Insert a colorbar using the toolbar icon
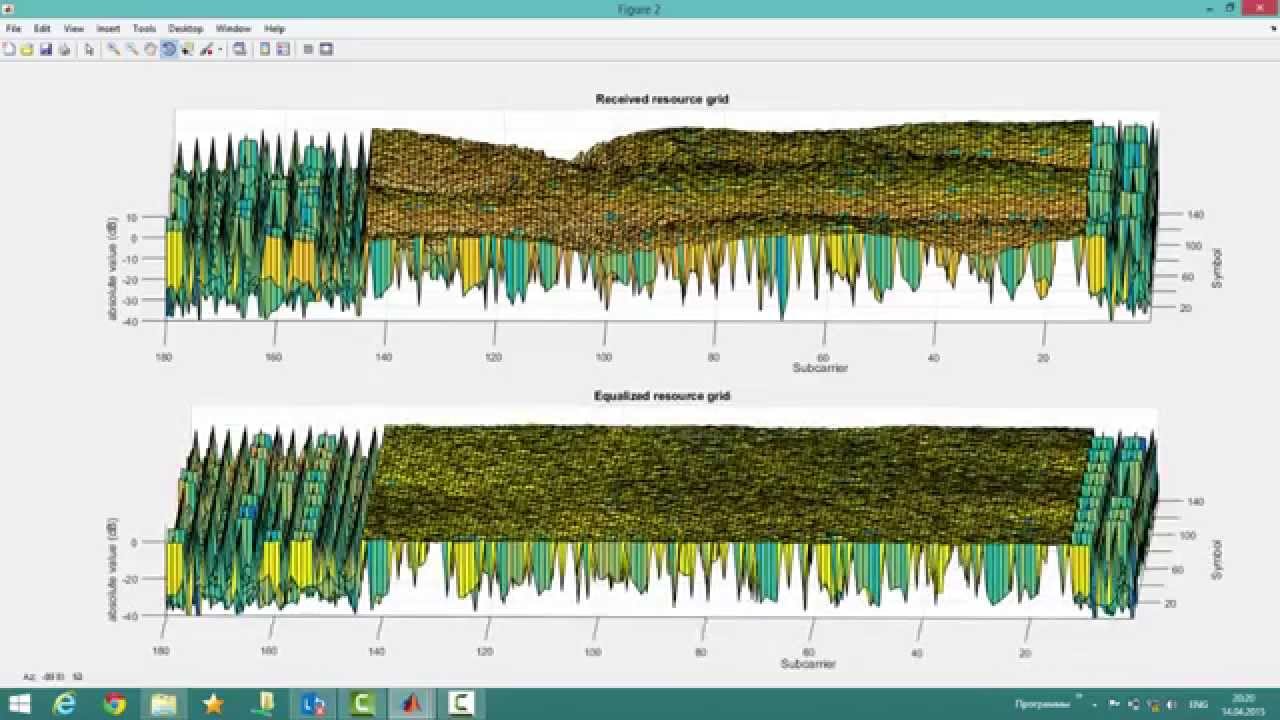1280x720 pixels. point(265,49)
